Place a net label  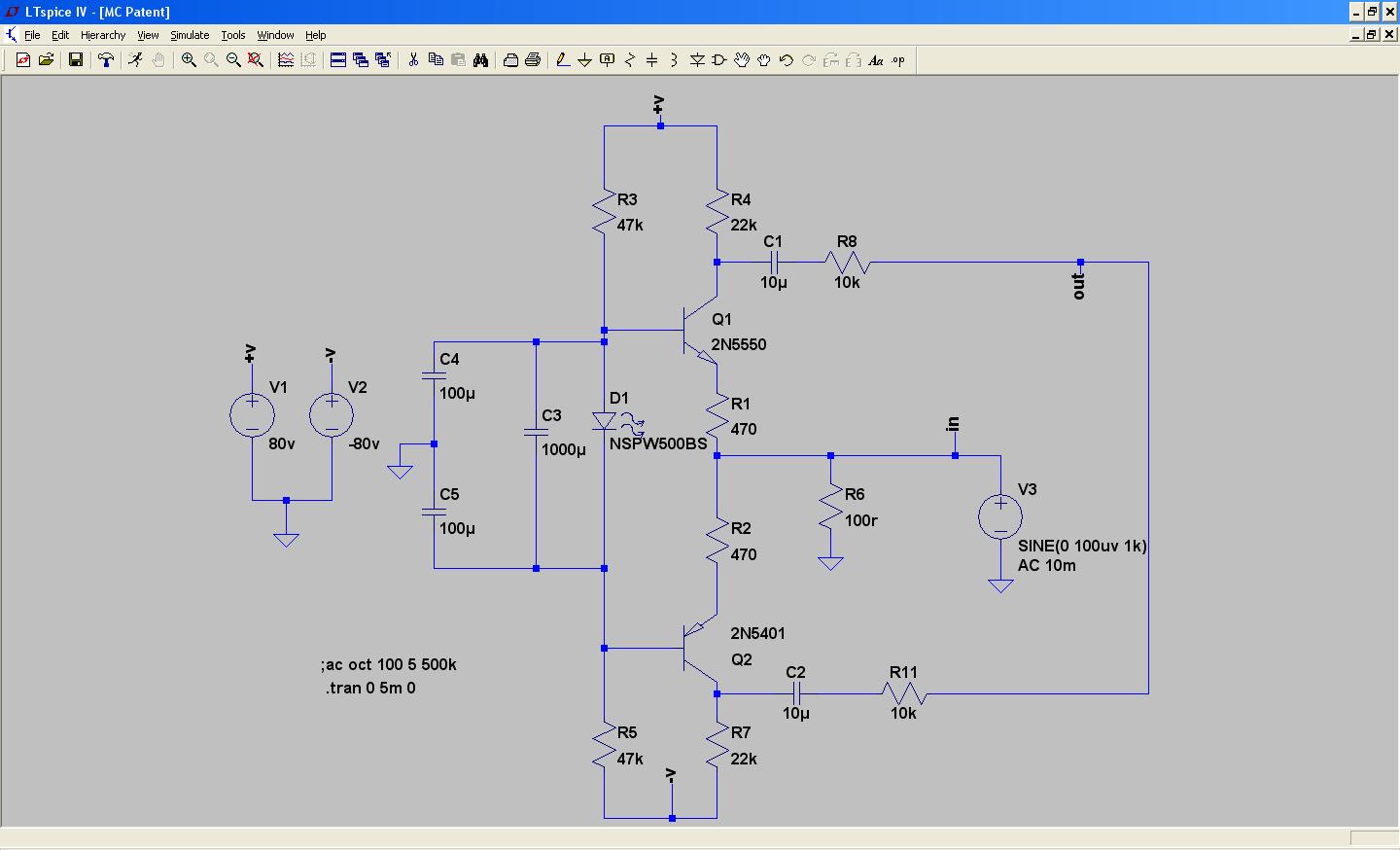[607, 60]
